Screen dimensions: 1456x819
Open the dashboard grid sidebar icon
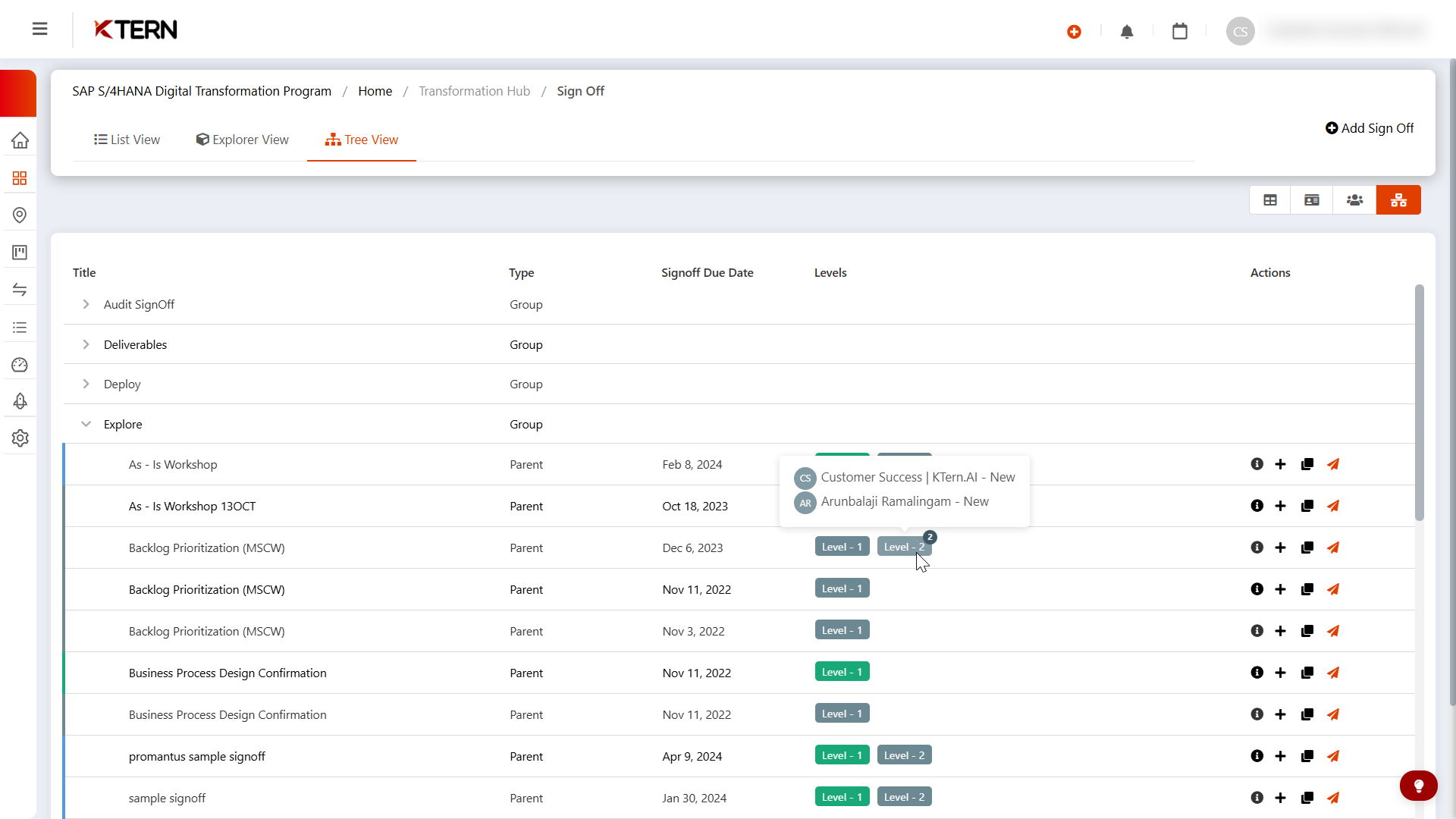pyautogui.click(x=20, y=178)
